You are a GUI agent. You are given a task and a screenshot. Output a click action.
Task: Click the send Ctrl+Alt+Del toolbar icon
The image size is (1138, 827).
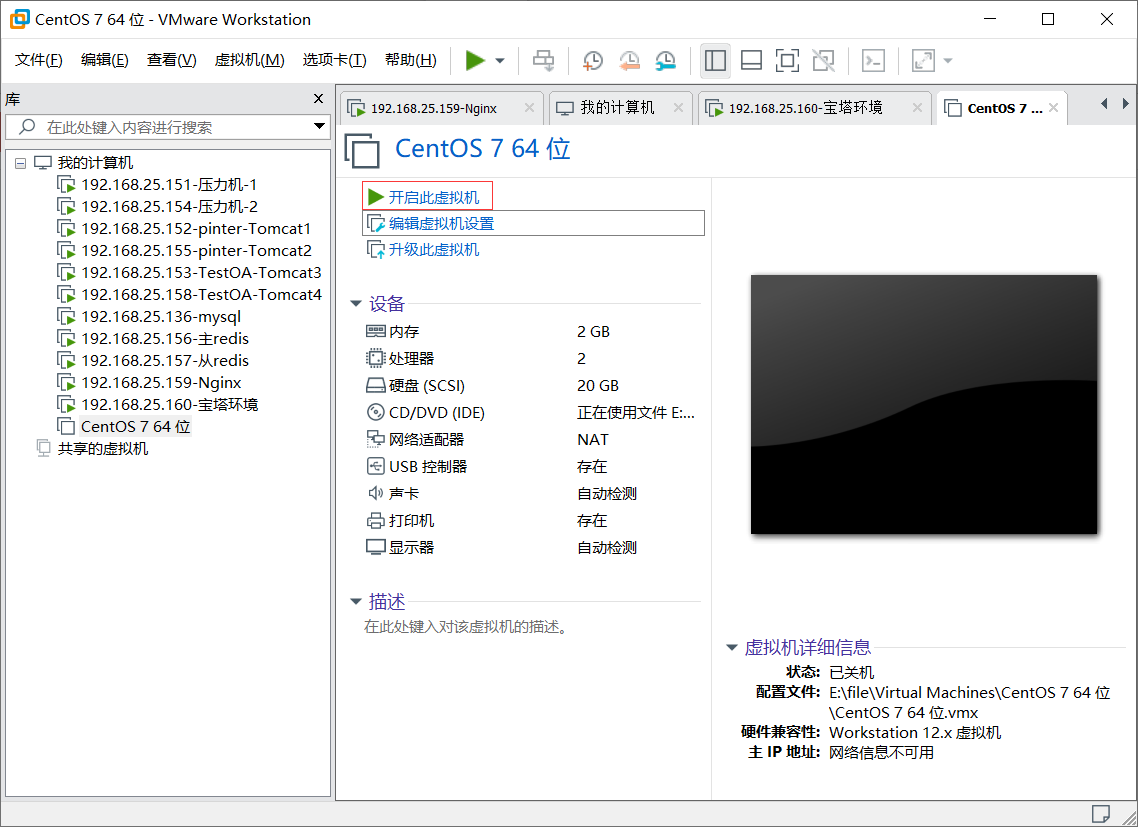[x=544, y=60]
